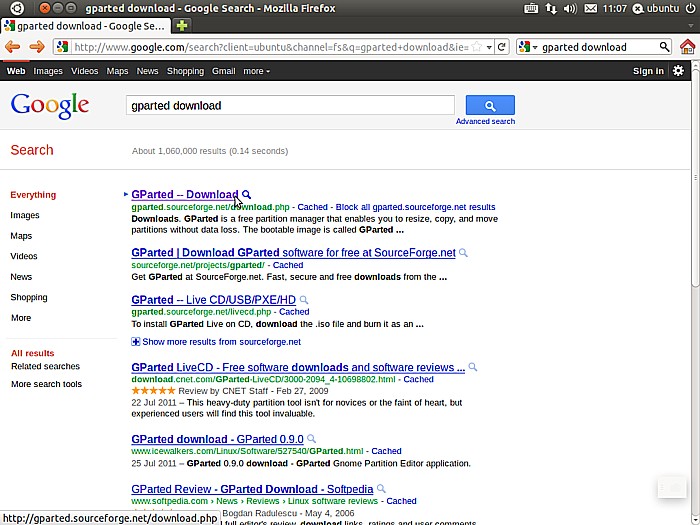
Task: Click the Firefox URL address field
Action: tap(271, 47)
